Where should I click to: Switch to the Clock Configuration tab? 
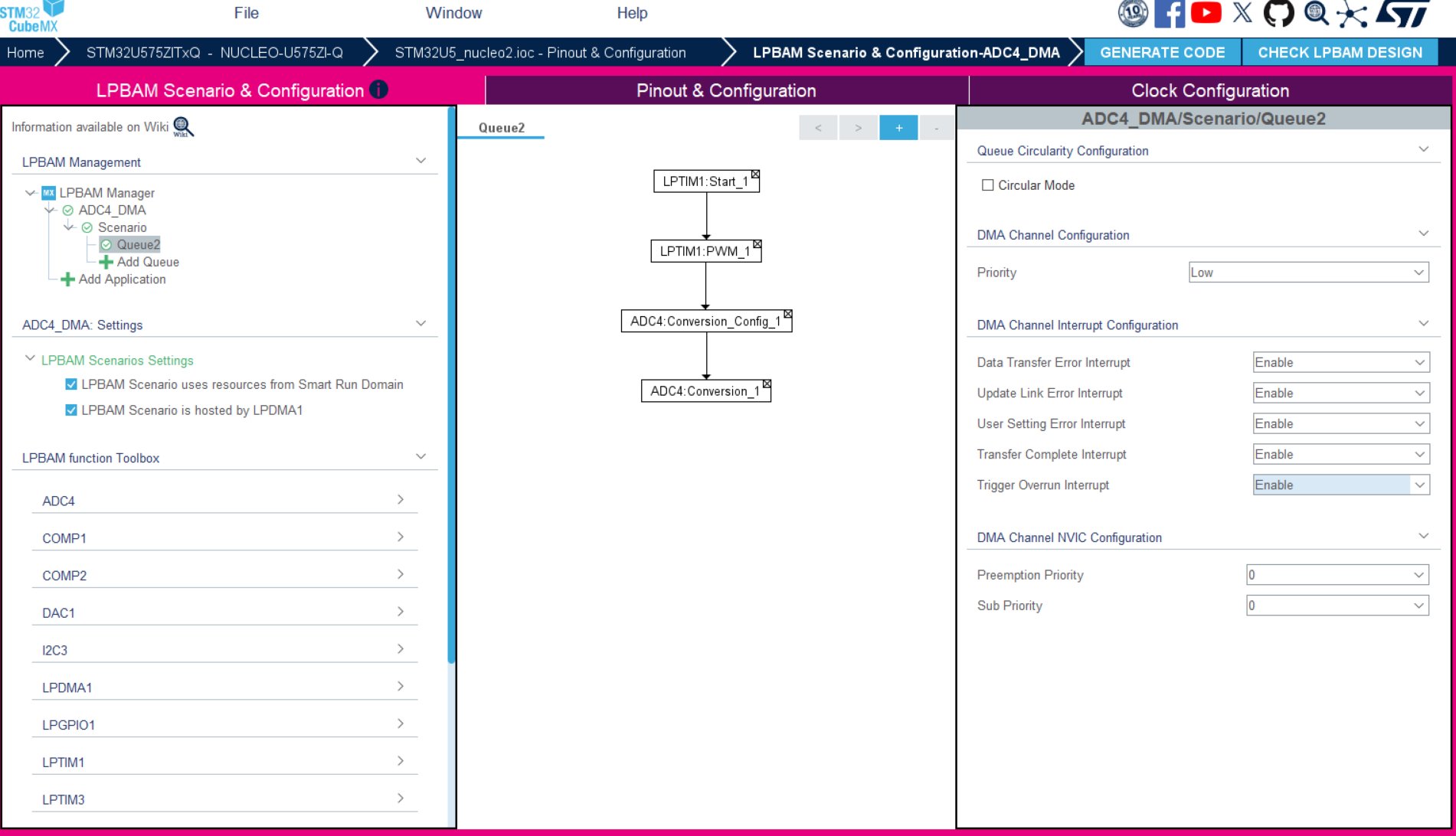1209,90
